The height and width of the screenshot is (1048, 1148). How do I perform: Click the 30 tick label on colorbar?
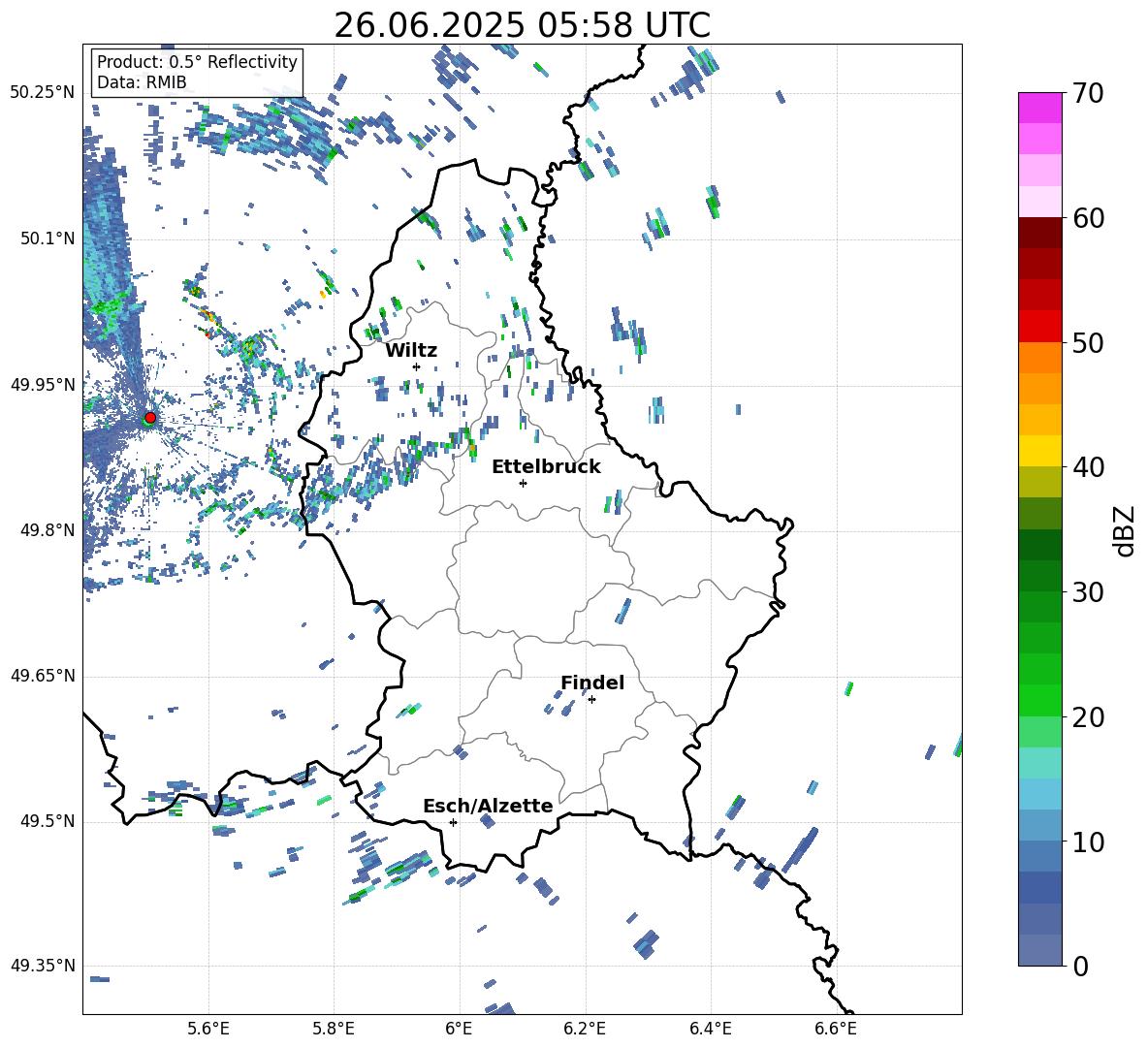coord(1088,592)
